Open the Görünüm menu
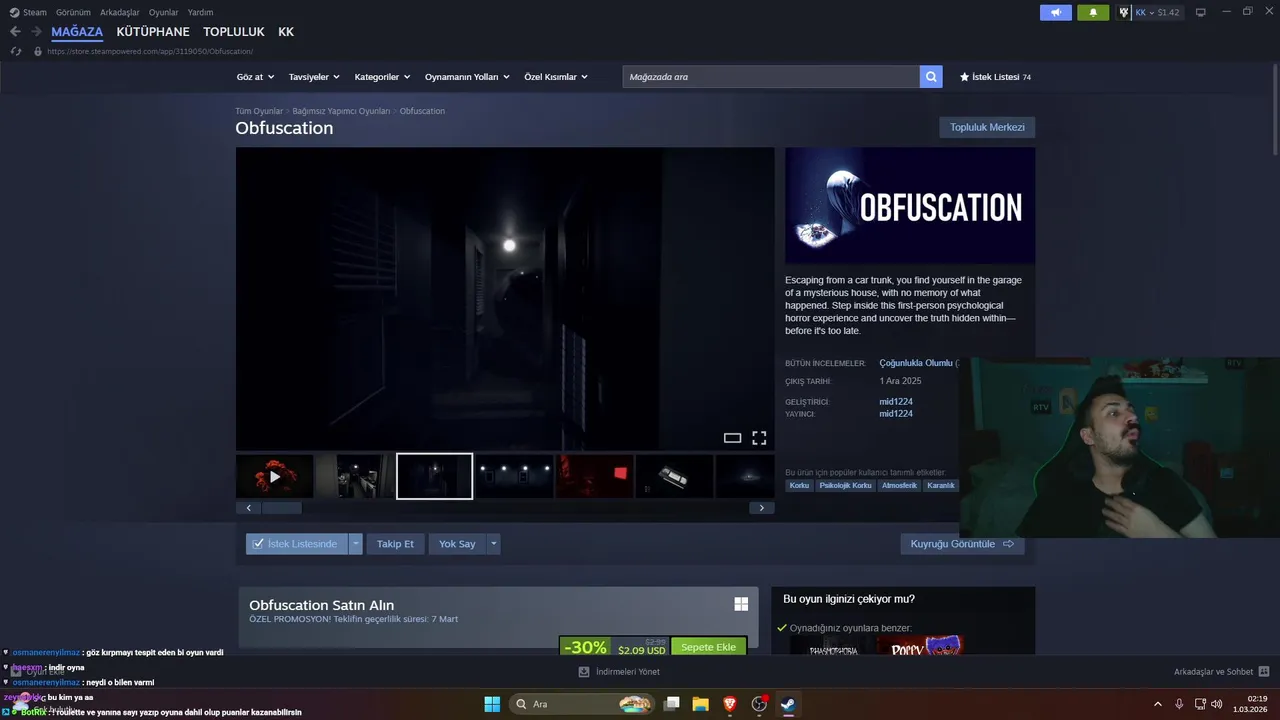1280x720 pixels. [73, 12]
